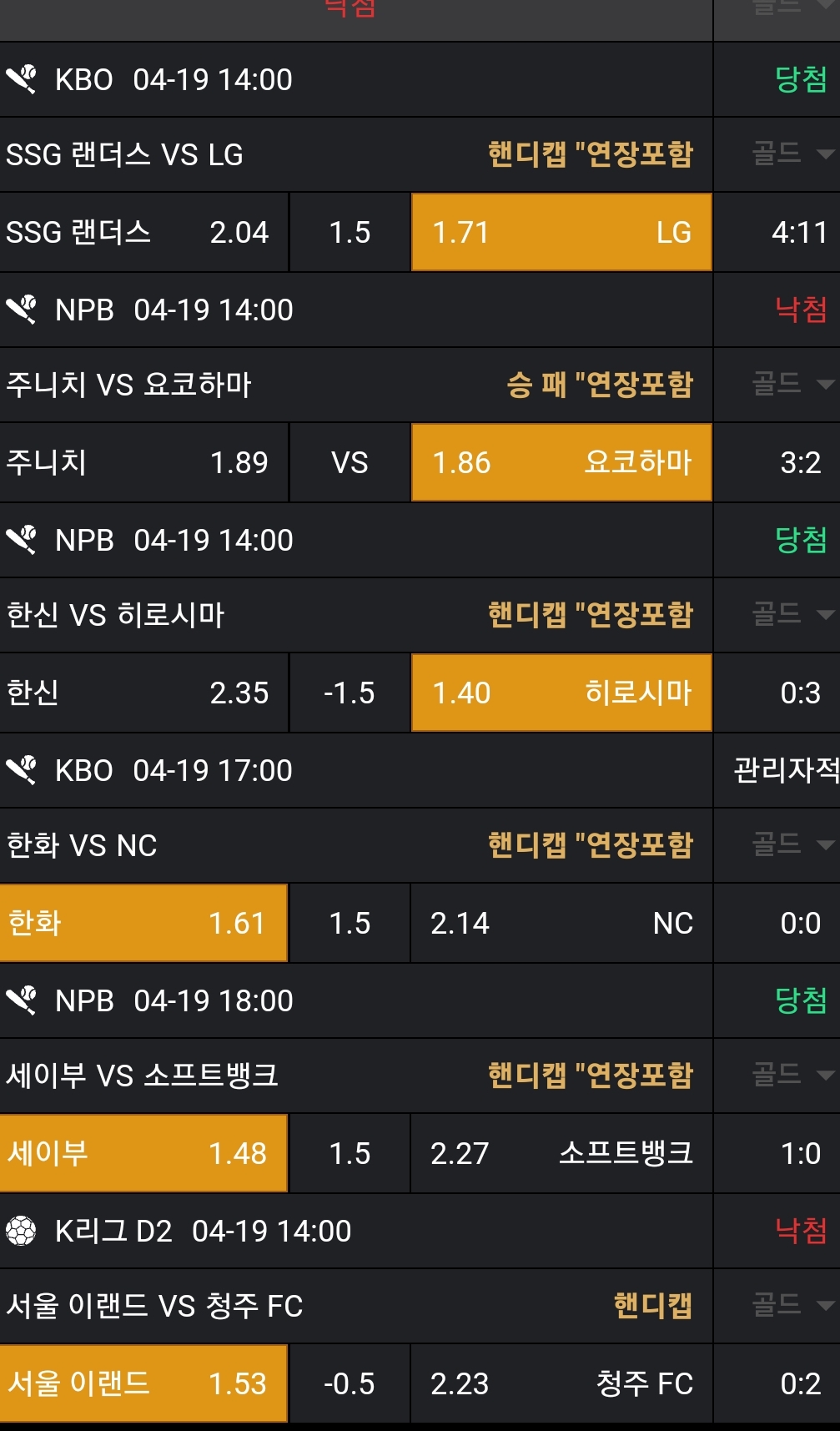Pick the 소프트뱅크 2.27 odds cell

coord(561,1153)
